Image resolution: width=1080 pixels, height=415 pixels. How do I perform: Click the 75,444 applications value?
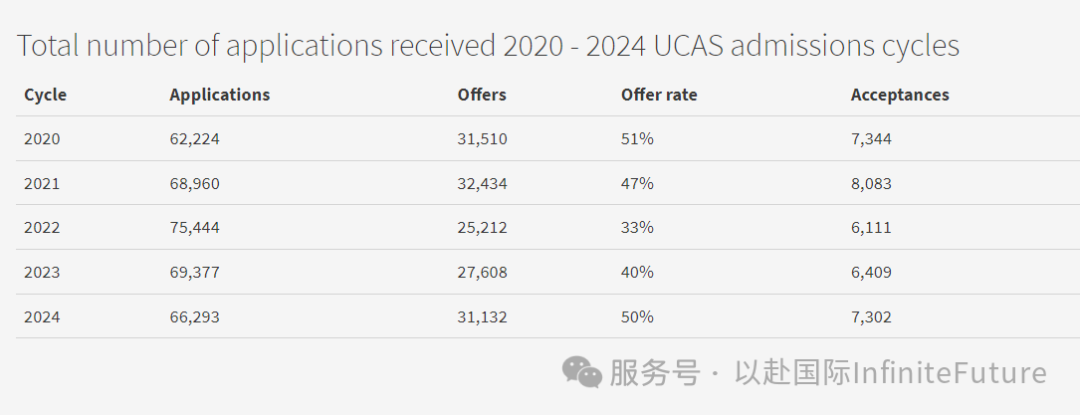tap(195, 228)
